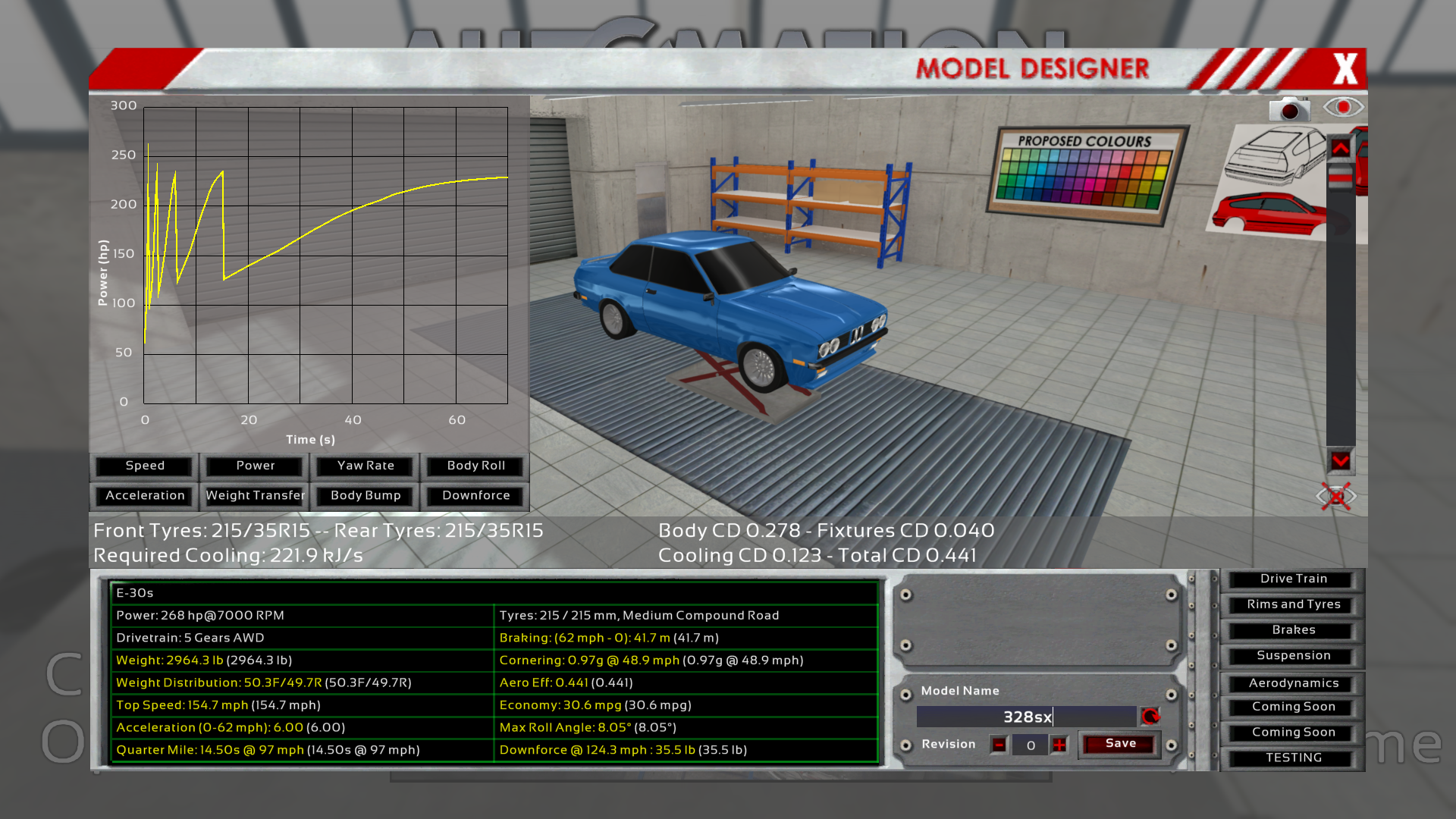This screenshot has width=1456, height=819.
Task: Click the TESTING button
Action: coord(1293,758)
